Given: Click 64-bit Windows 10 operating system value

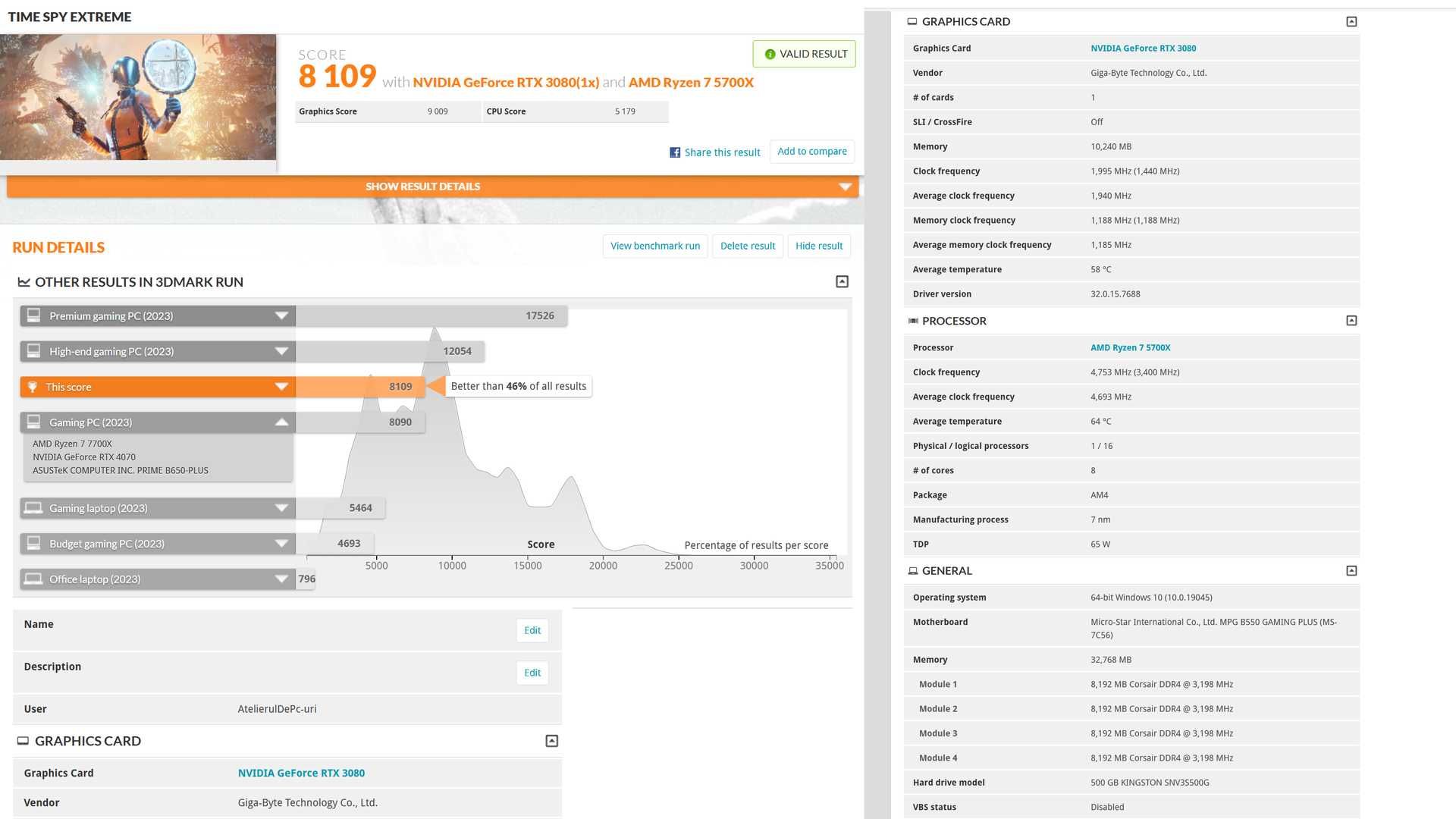Looking at the screenshot, I should [1151, 598].
